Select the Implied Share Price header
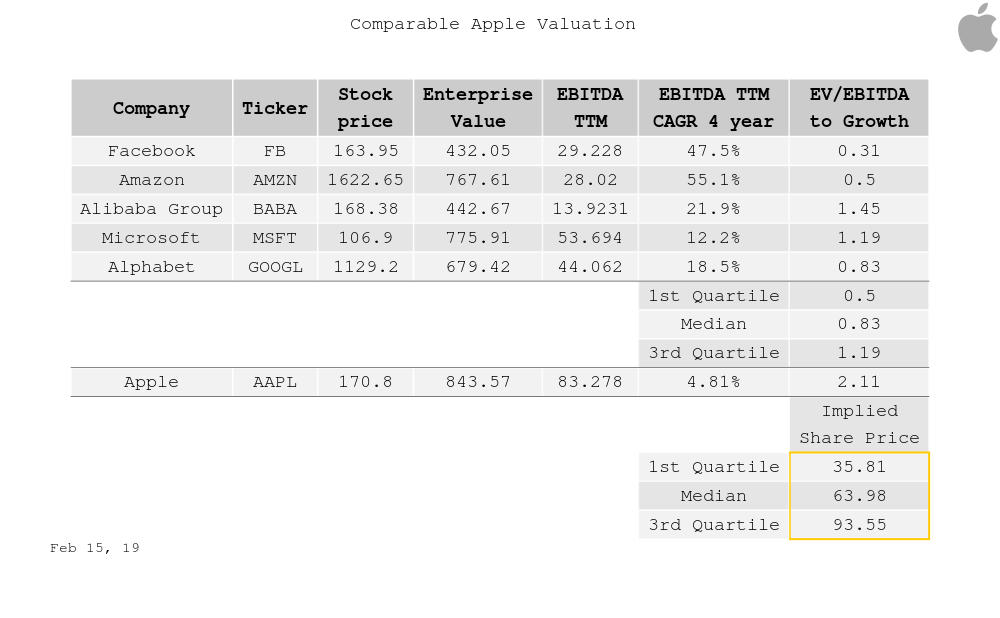Screen dimensions: 1000x618 click(x=859, y=424)
